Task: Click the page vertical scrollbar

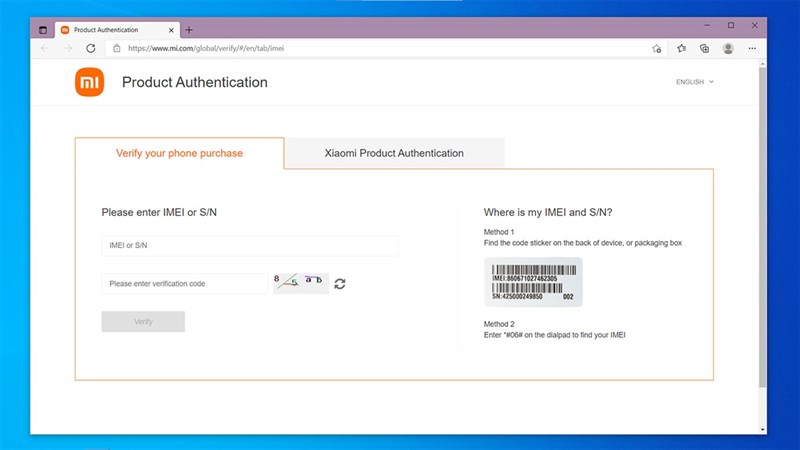Action: tap(762, 227)
